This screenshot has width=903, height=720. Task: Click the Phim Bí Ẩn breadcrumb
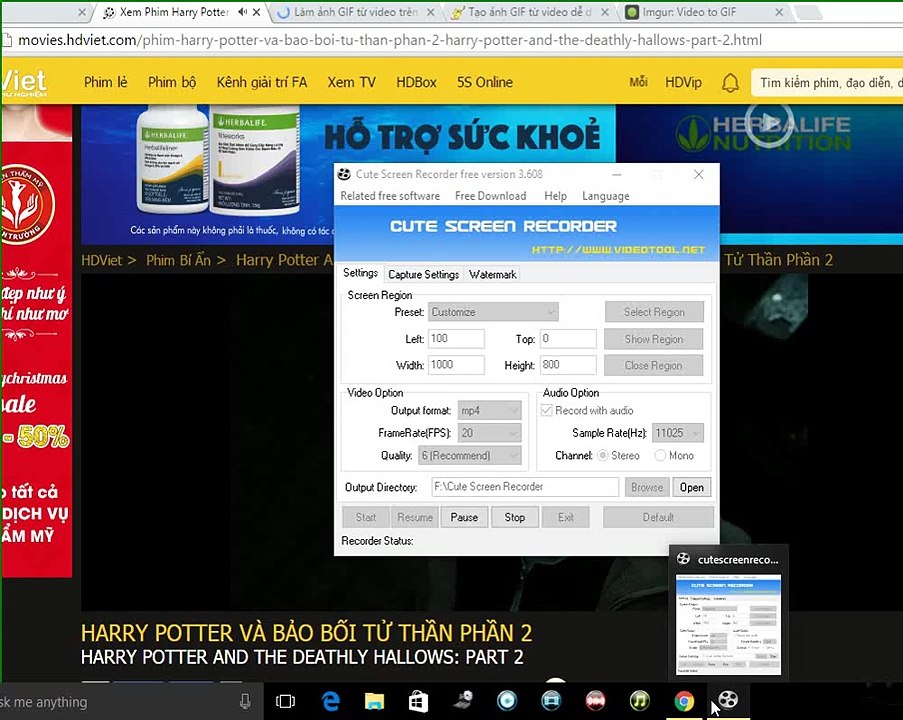178,260
